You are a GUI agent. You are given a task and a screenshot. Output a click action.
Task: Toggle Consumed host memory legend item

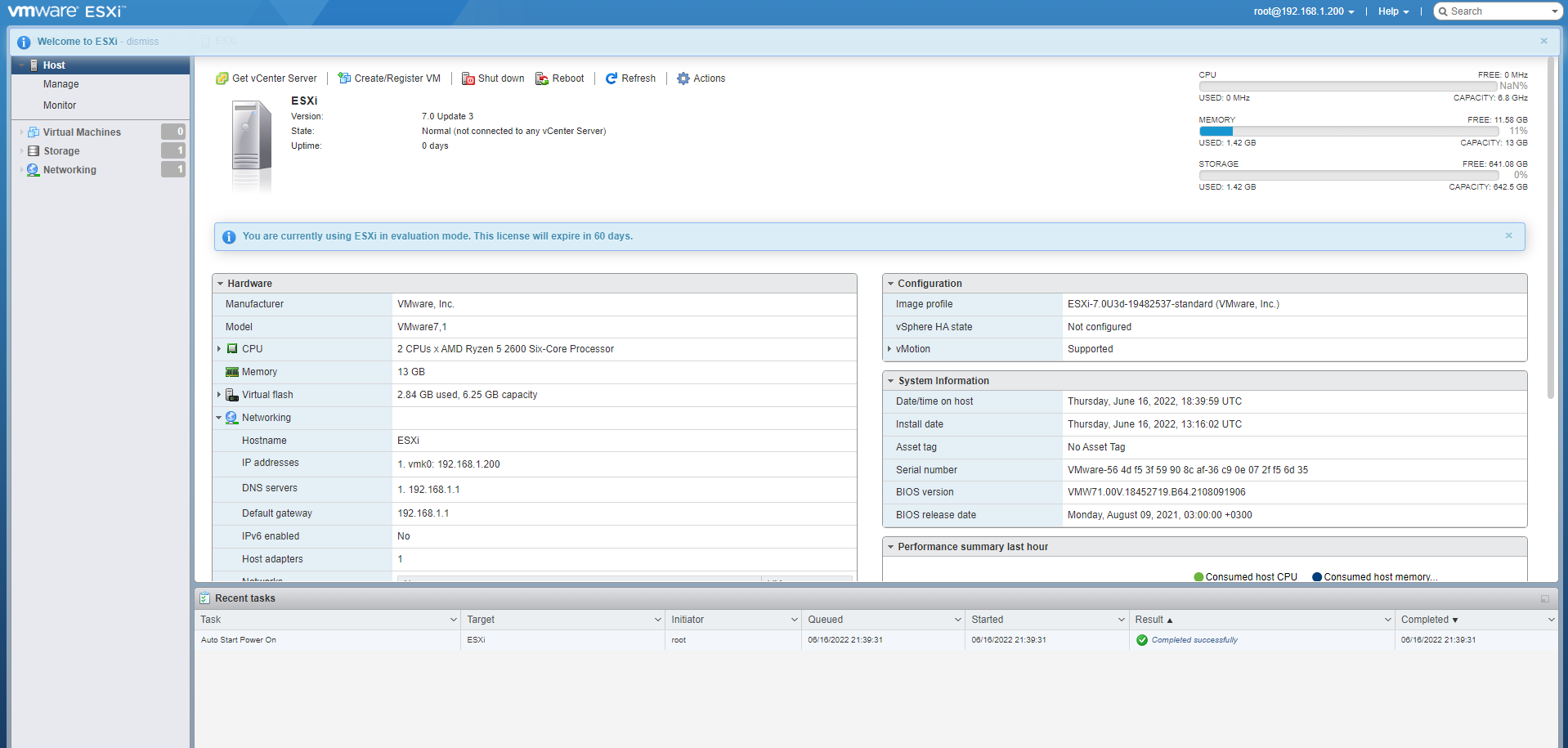[x=1375, y=577]
